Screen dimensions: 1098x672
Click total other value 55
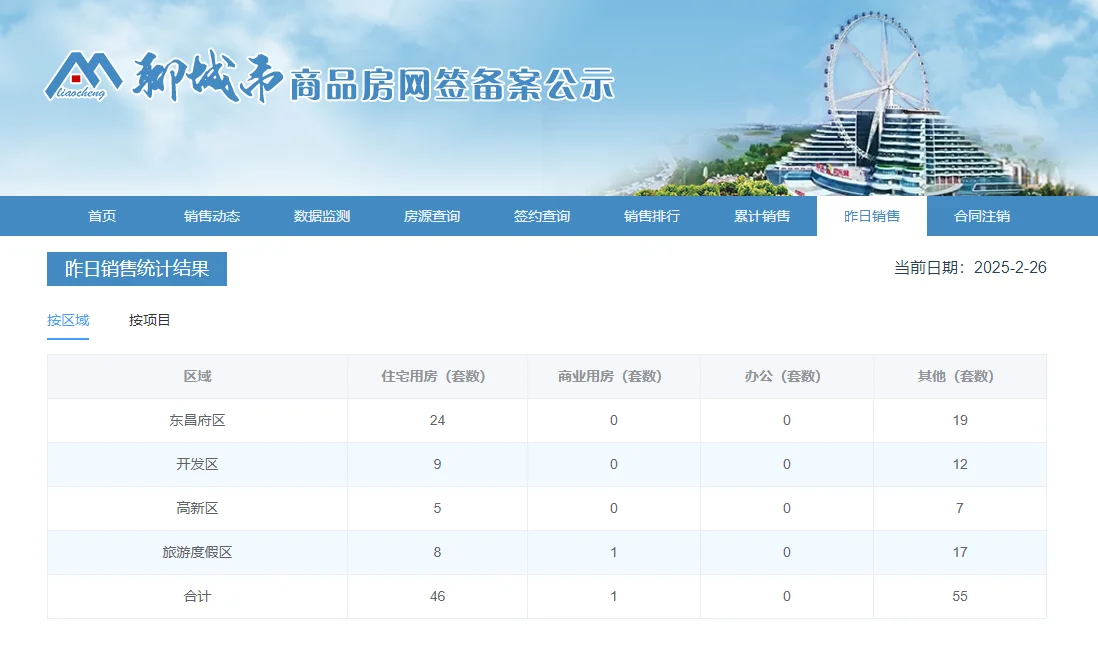coord(960,597)
